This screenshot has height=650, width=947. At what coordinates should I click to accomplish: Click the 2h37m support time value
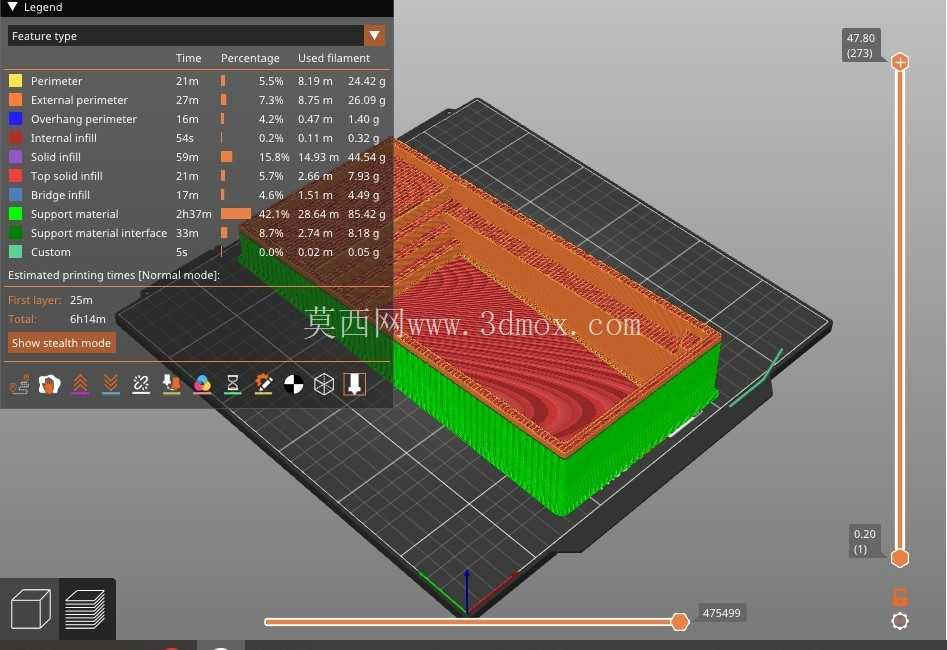193,214
